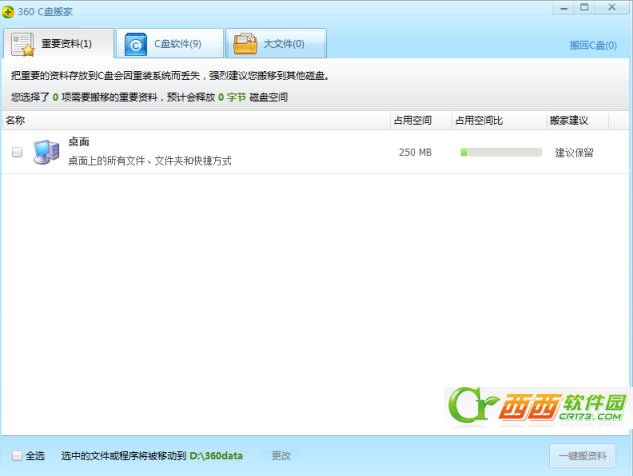
Task: Click the 大文件 folder icon
Action: coord(245,44)
